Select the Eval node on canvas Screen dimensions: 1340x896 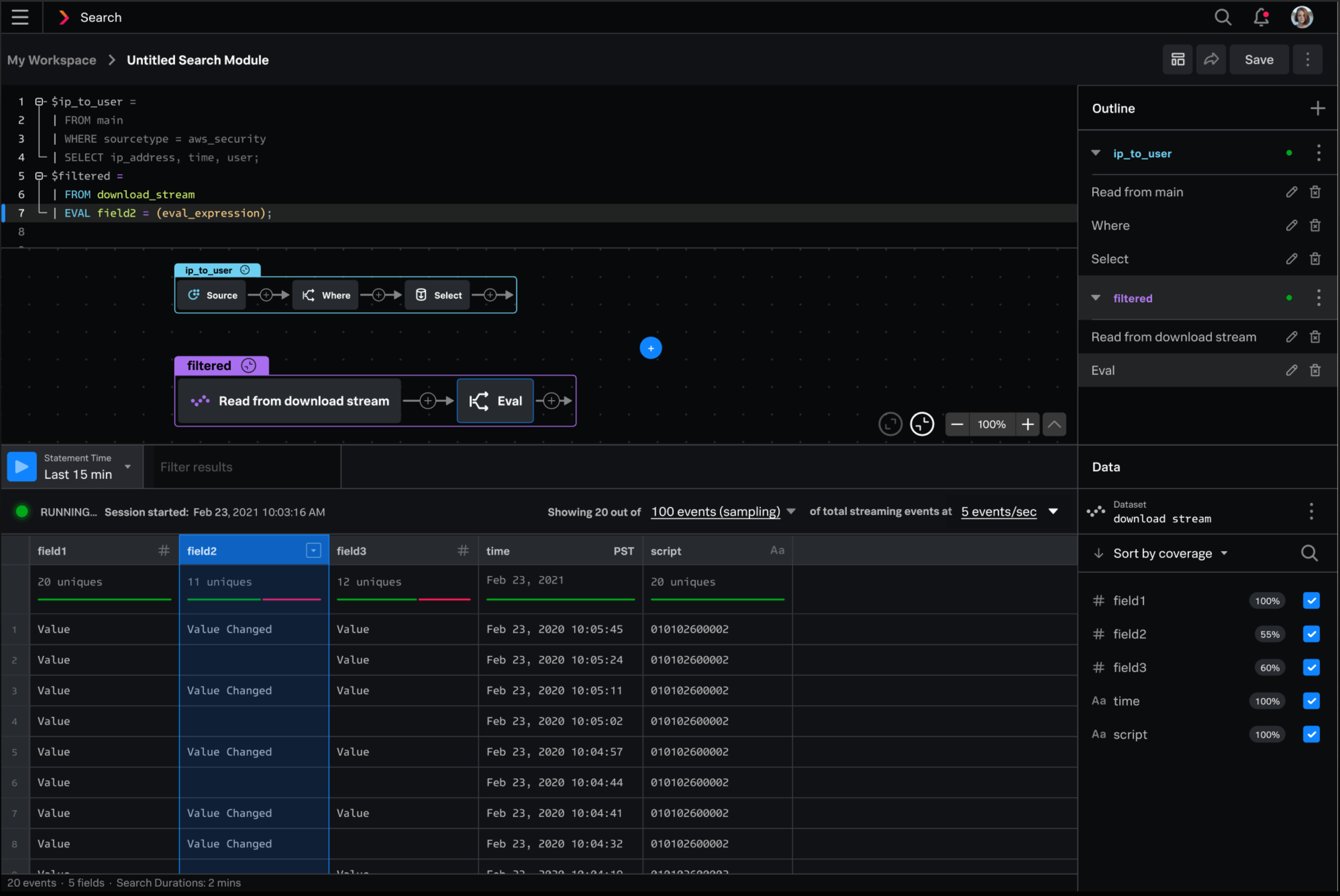coord(495,400)
